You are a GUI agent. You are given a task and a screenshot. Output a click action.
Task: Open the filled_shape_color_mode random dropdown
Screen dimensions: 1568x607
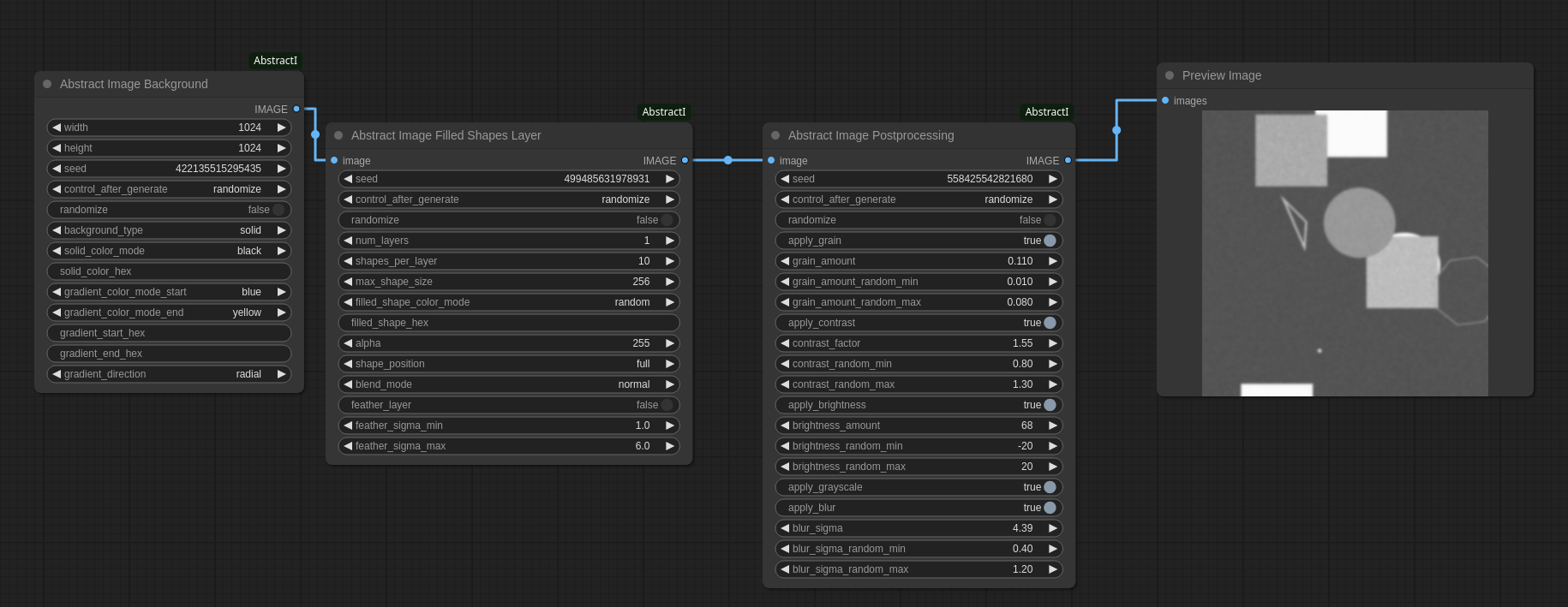click(509, 302)
